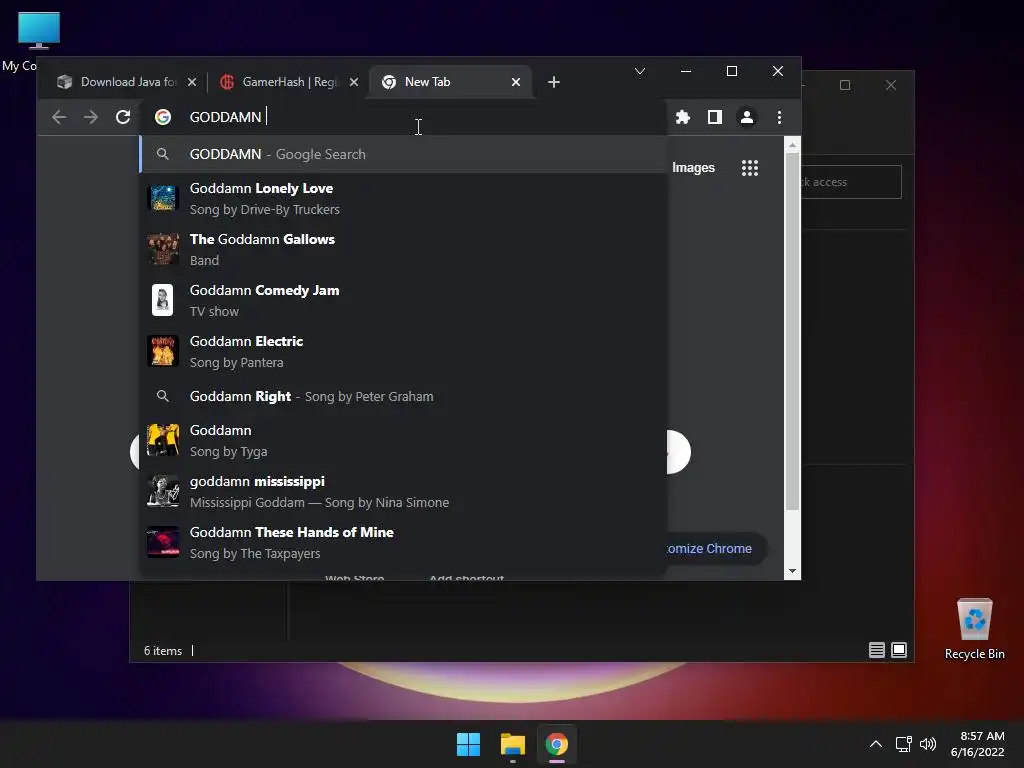Open the volume icon in the system tray
The height and width of the screenshot is (768, 1024).
pyautogui.click(x=927, y=744)
